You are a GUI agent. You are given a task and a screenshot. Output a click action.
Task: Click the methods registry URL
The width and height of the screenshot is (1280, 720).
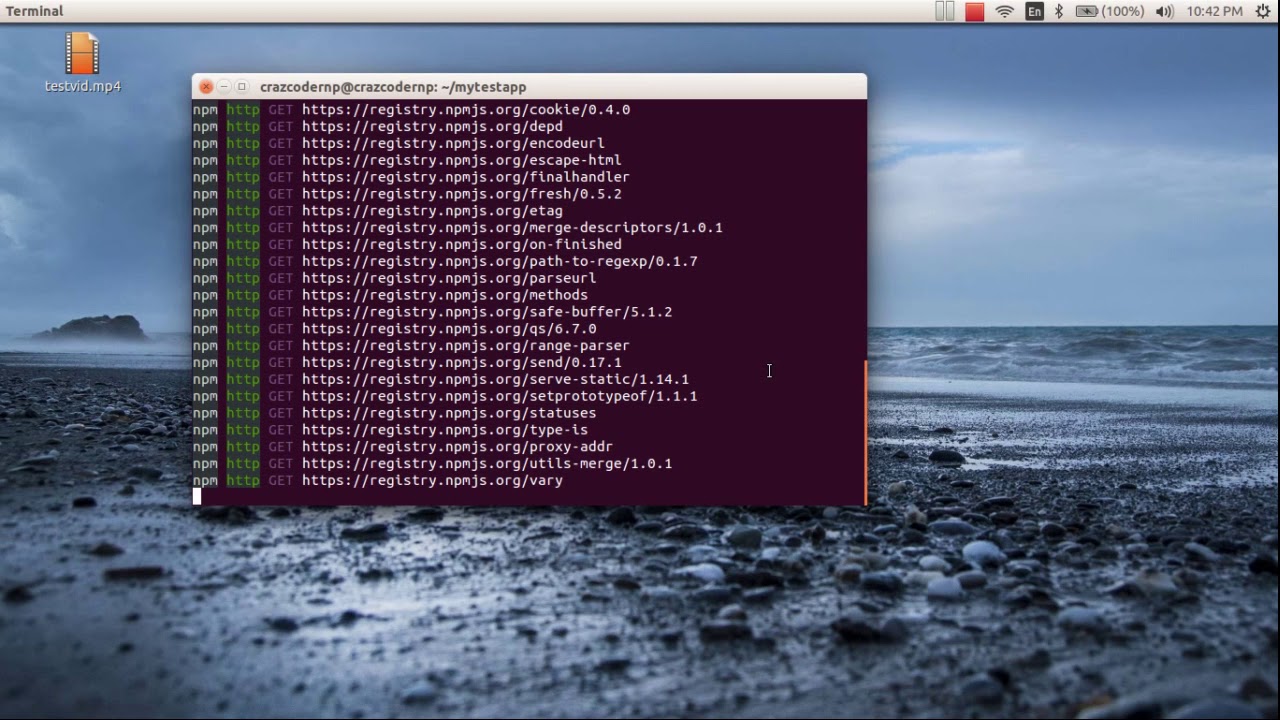(445, 295)
